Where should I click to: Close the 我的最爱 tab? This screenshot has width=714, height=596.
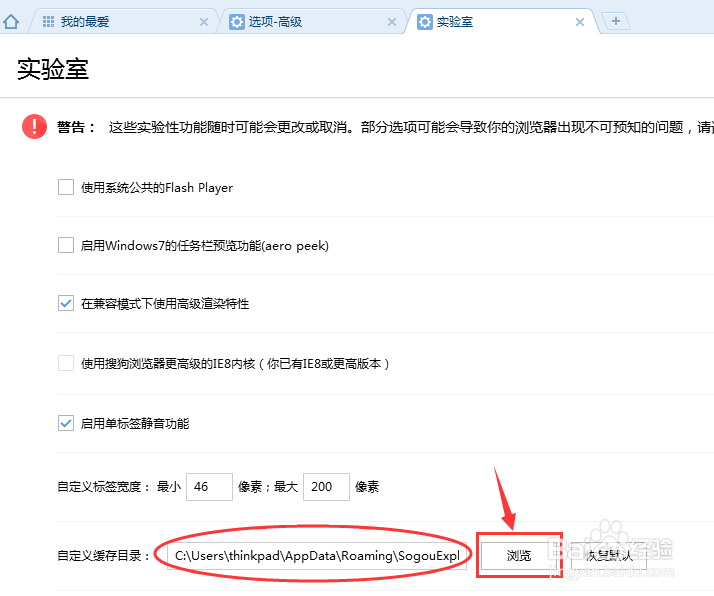coord(204,22)
